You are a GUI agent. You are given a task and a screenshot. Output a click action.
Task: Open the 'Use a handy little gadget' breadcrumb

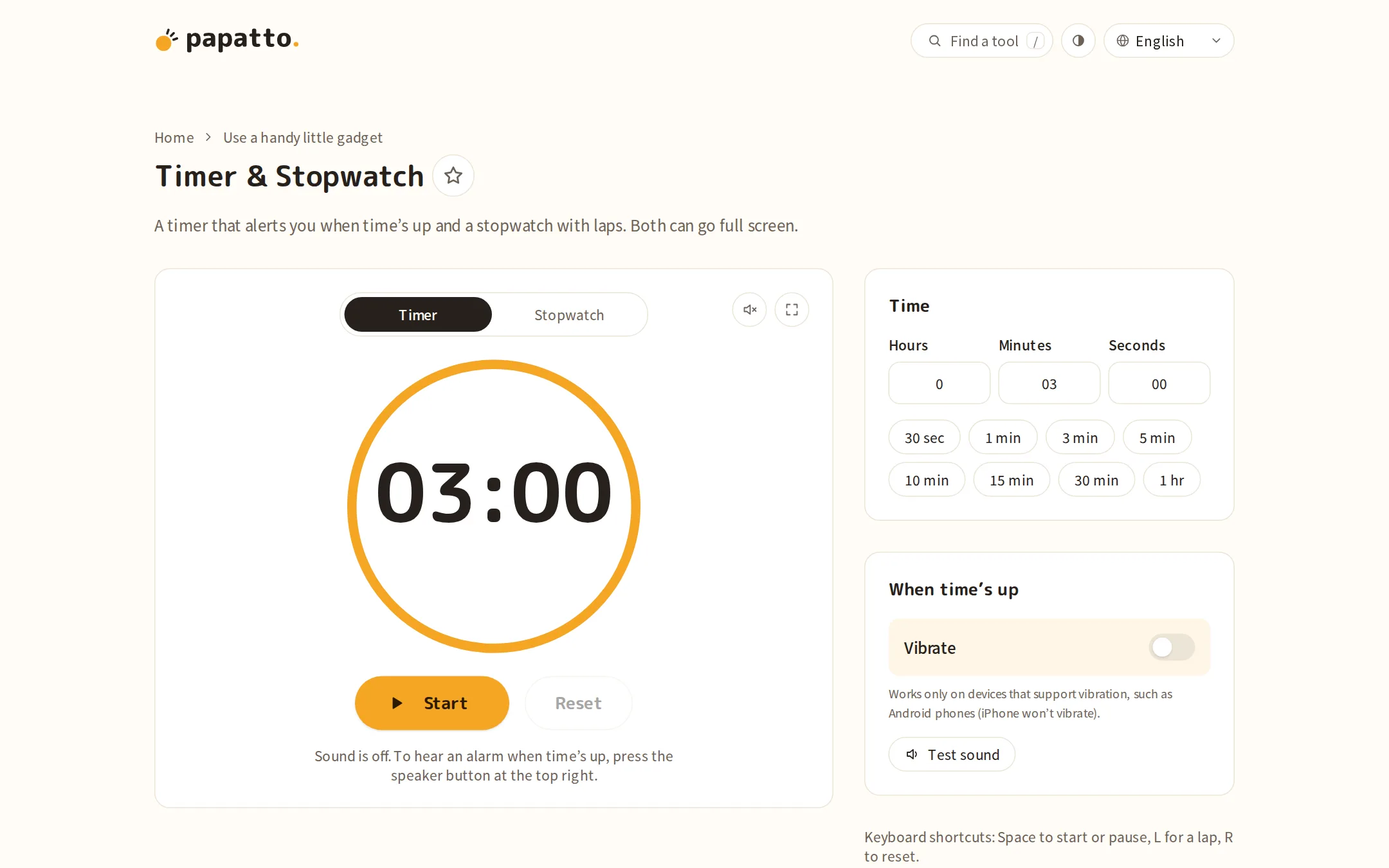(x=302, y=138)
